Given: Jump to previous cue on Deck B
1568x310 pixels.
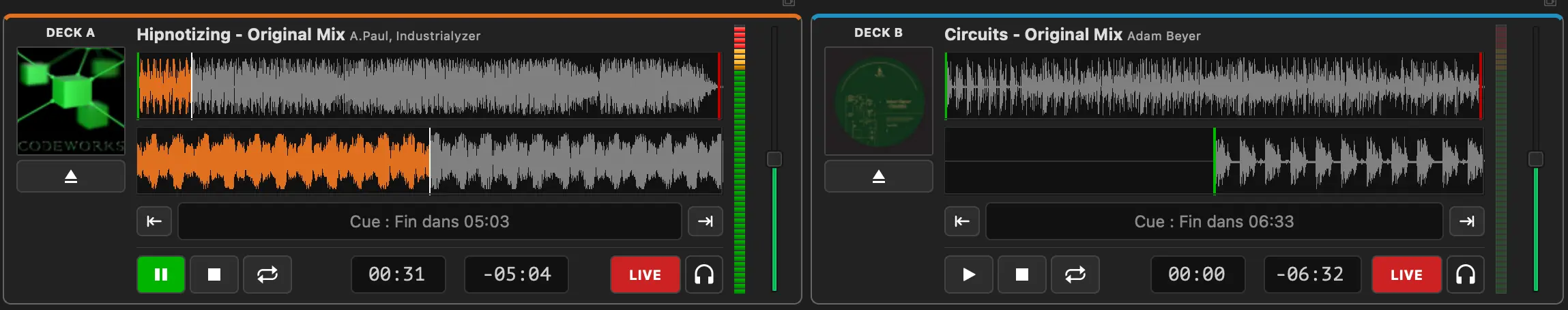Looking at the screenshot, I should (962, 221).
